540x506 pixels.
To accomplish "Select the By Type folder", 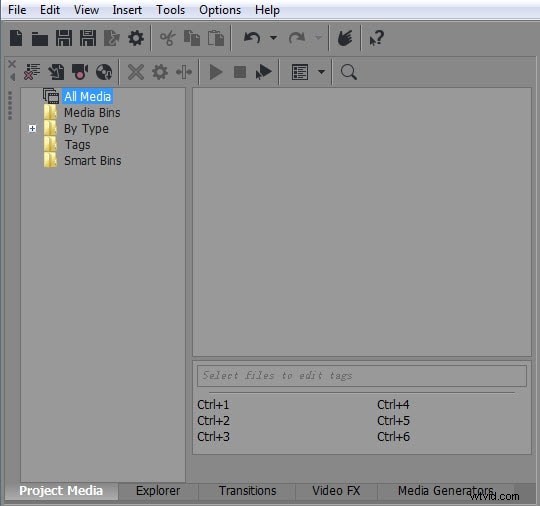I will tap(86, 129).
